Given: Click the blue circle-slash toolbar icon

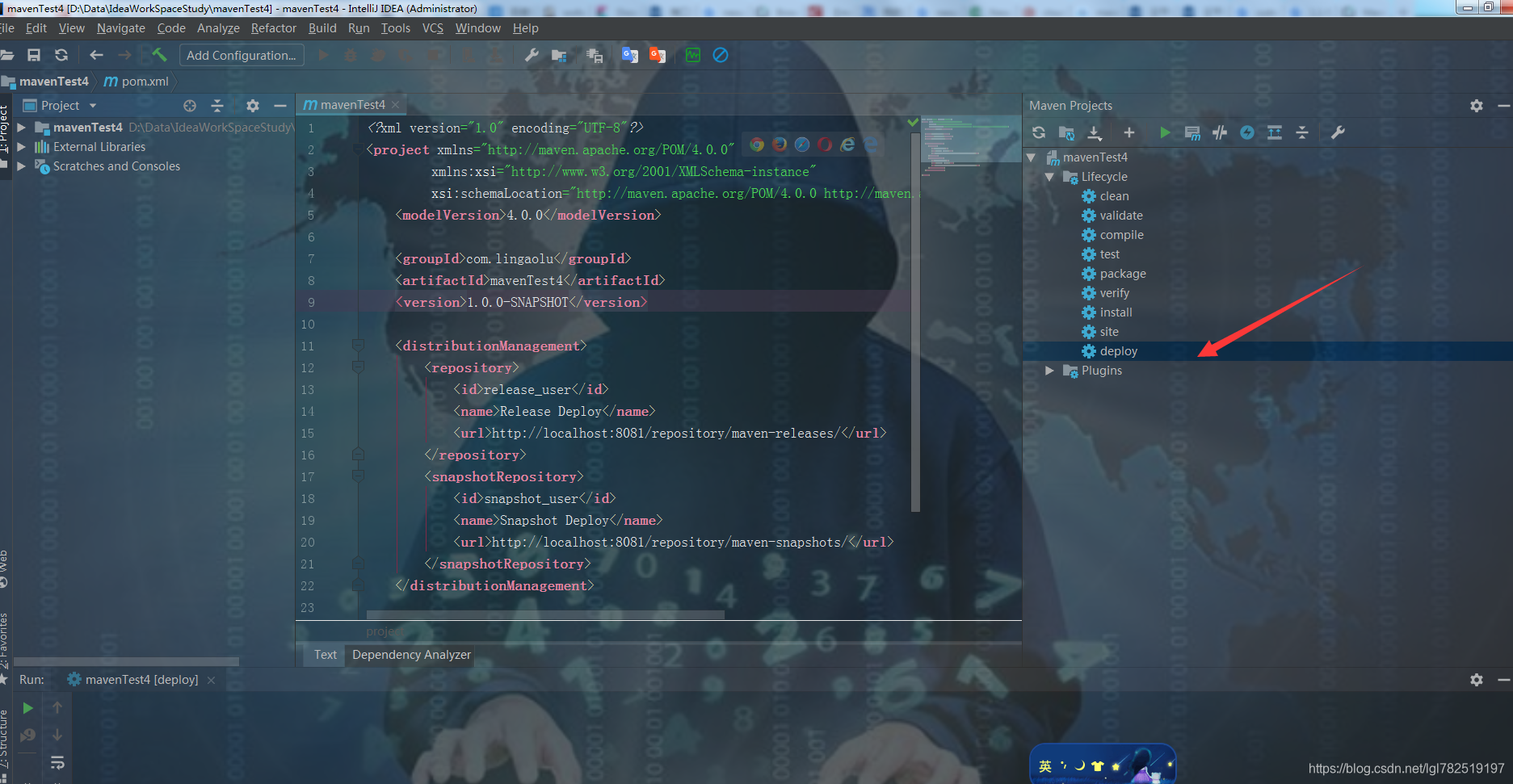Looking at the screenshot, I should 721,55.
